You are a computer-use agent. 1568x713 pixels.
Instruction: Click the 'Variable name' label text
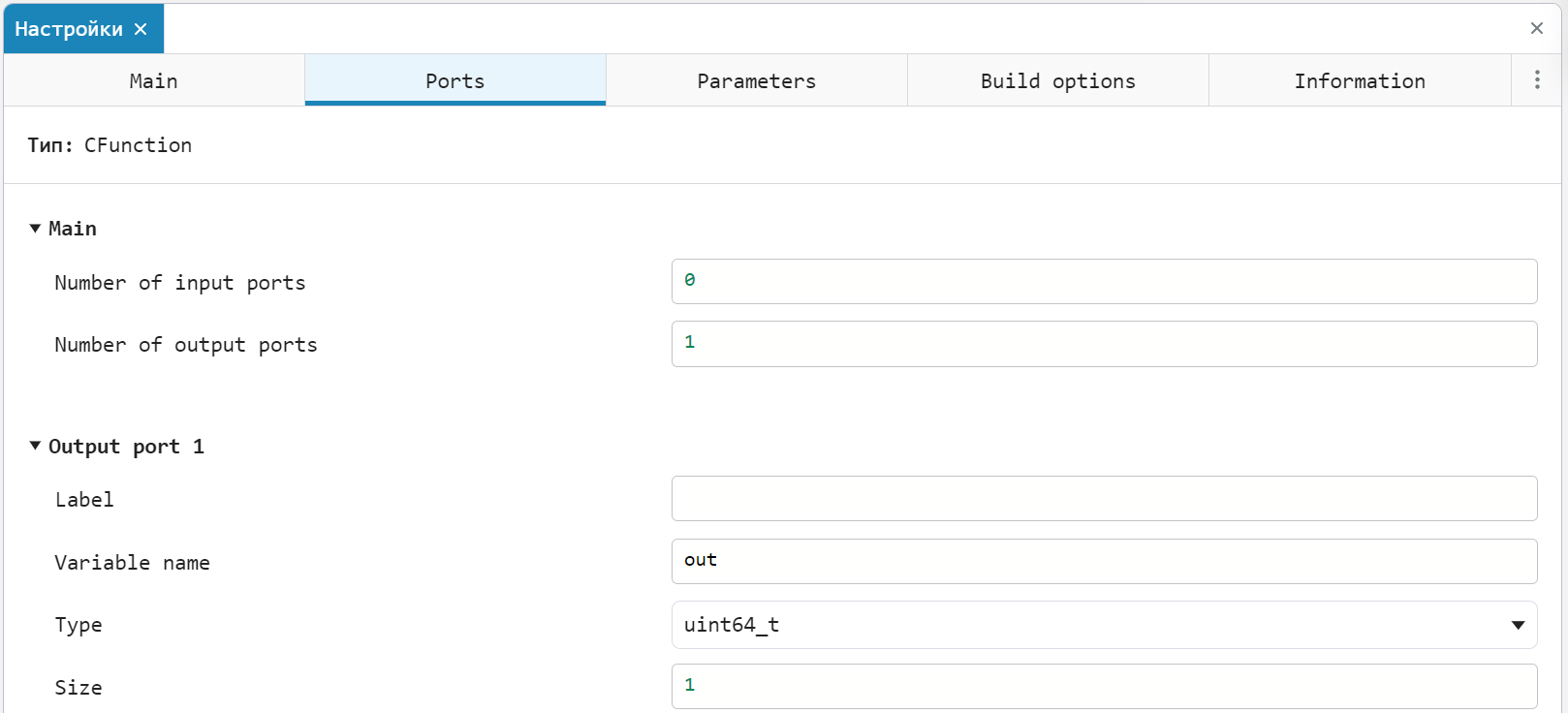pyautogui.click(x=132, y=563)
